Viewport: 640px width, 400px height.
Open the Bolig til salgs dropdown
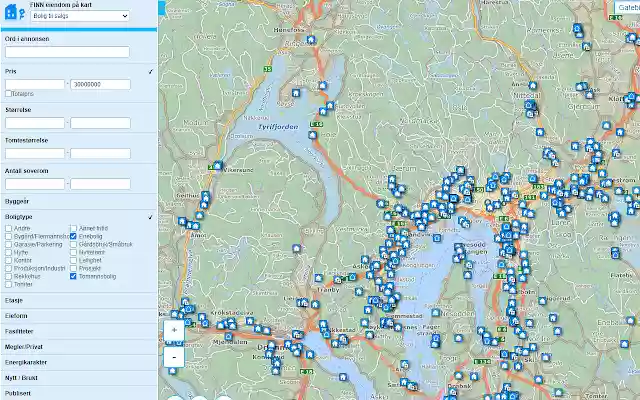tap(80, 16)
